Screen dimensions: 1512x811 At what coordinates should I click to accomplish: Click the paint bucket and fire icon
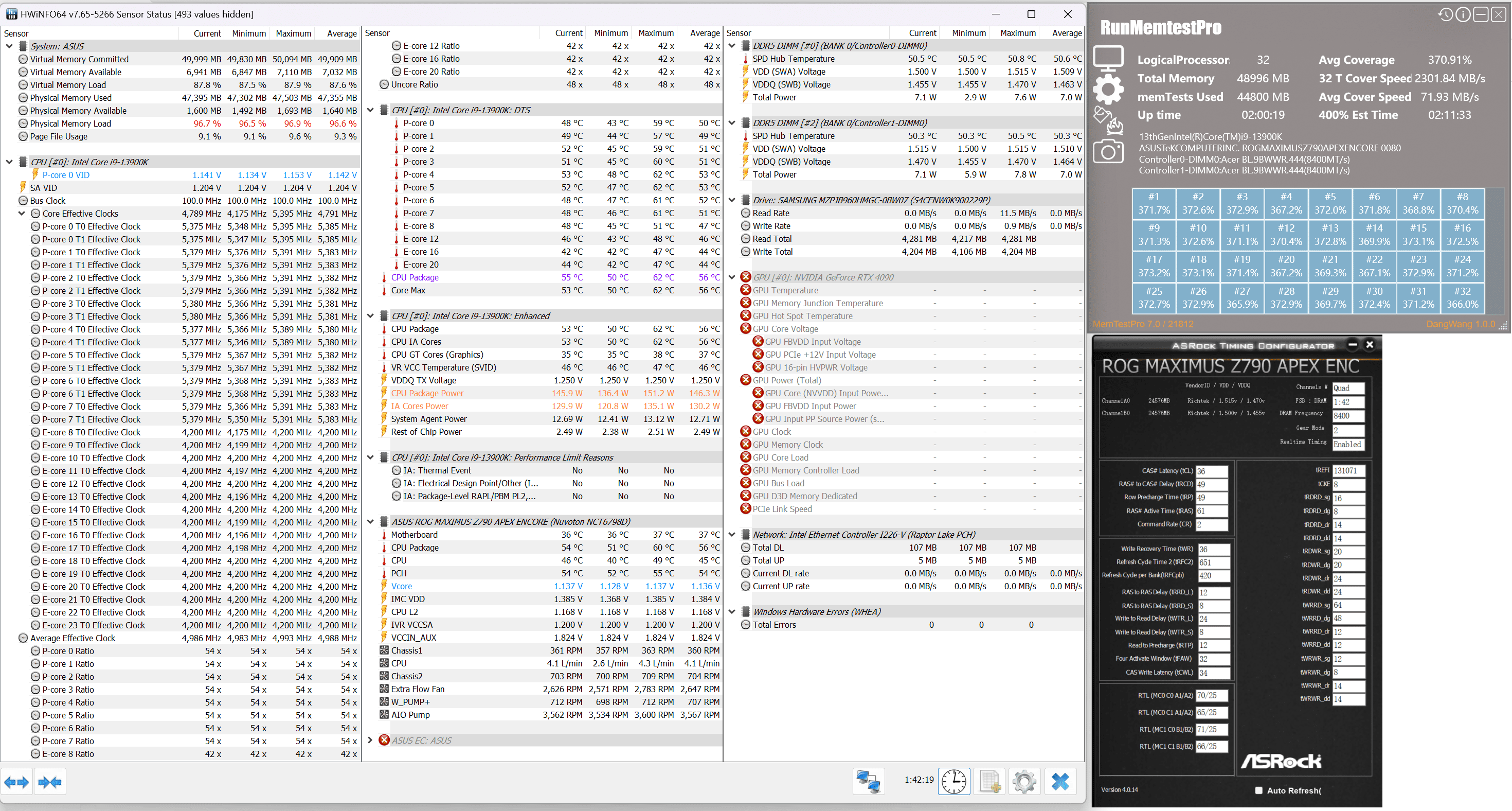click(1108, 119)
